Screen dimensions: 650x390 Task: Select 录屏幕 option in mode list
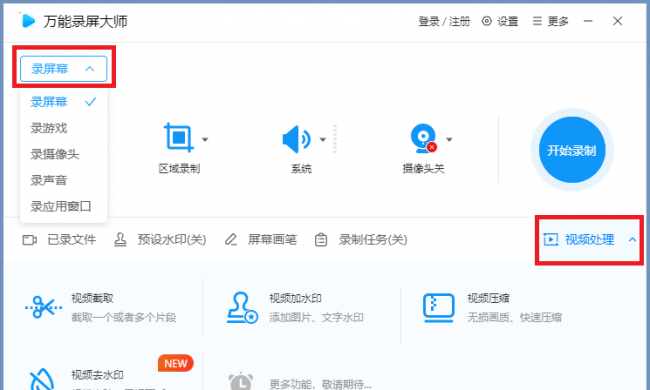(63, 102)
